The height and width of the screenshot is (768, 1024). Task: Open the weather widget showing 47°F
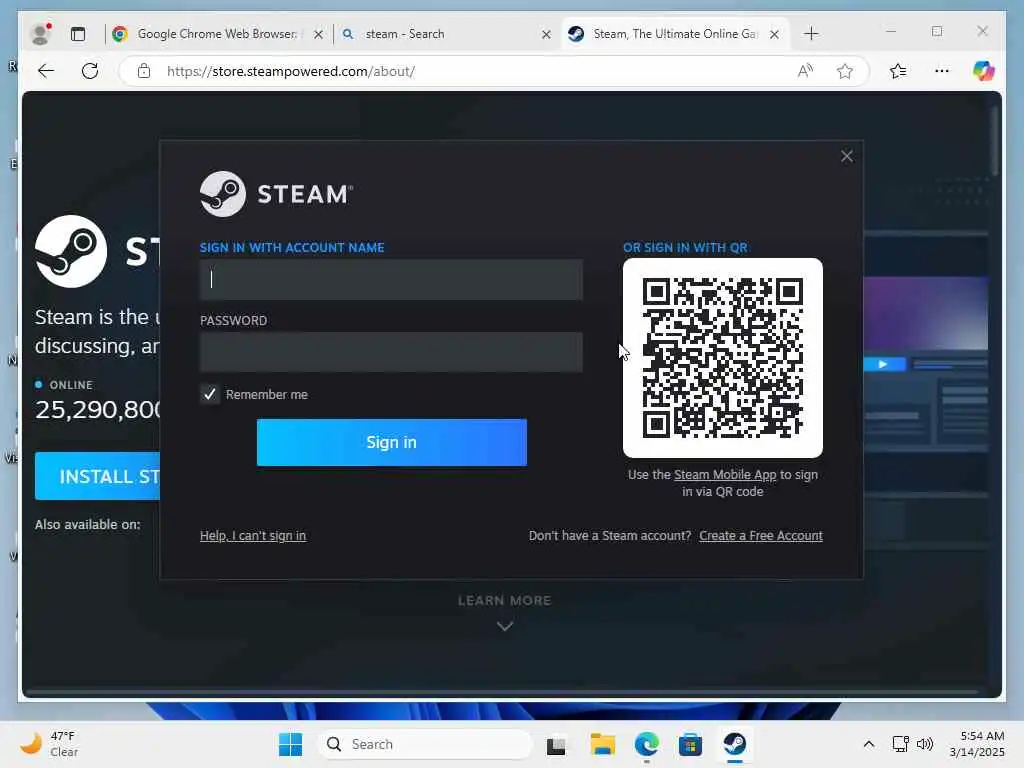tap(49, 744)
